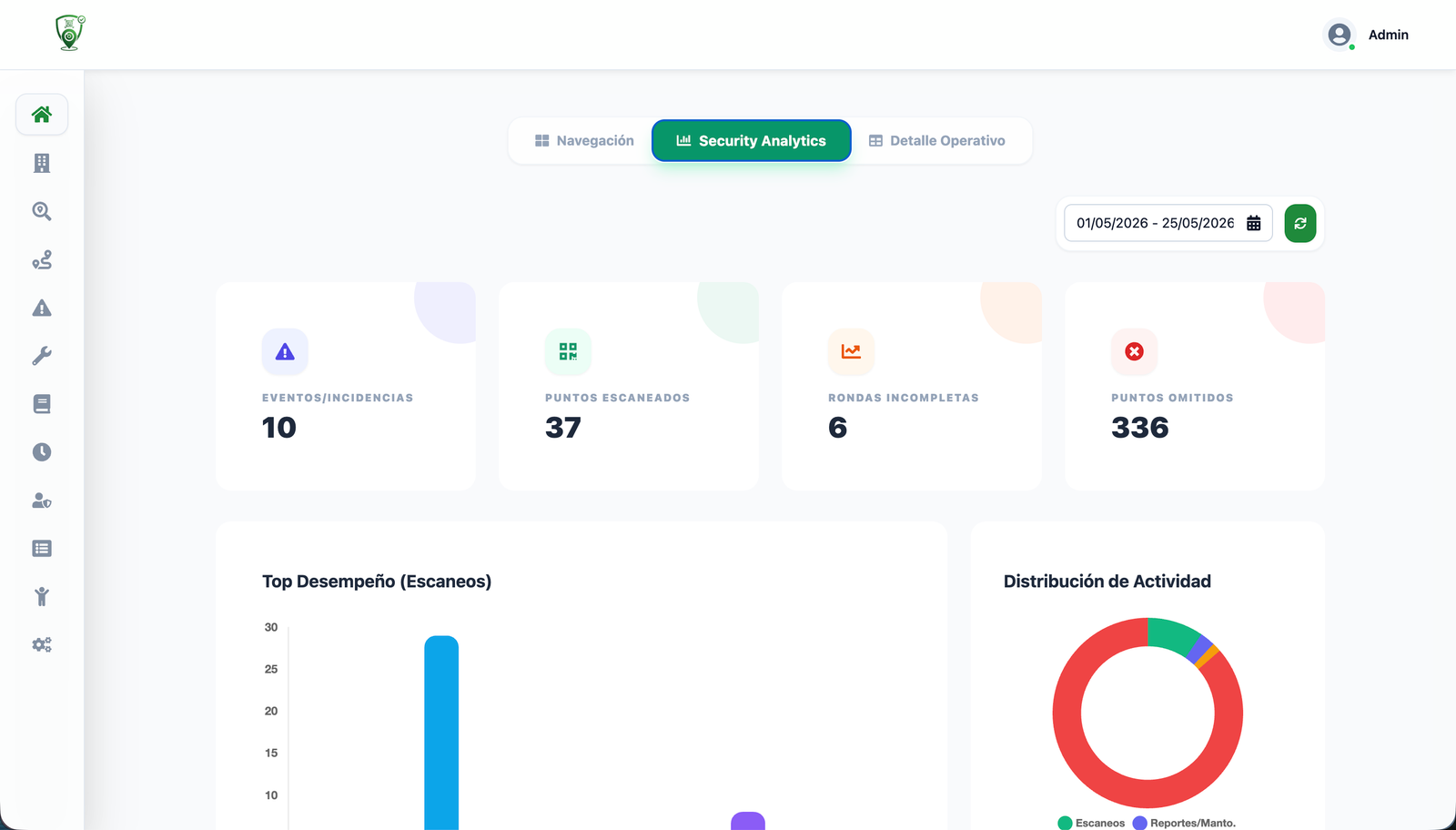
Task: Click the Top Desempeño (Escaneos) heading
Action: point(377,582)
